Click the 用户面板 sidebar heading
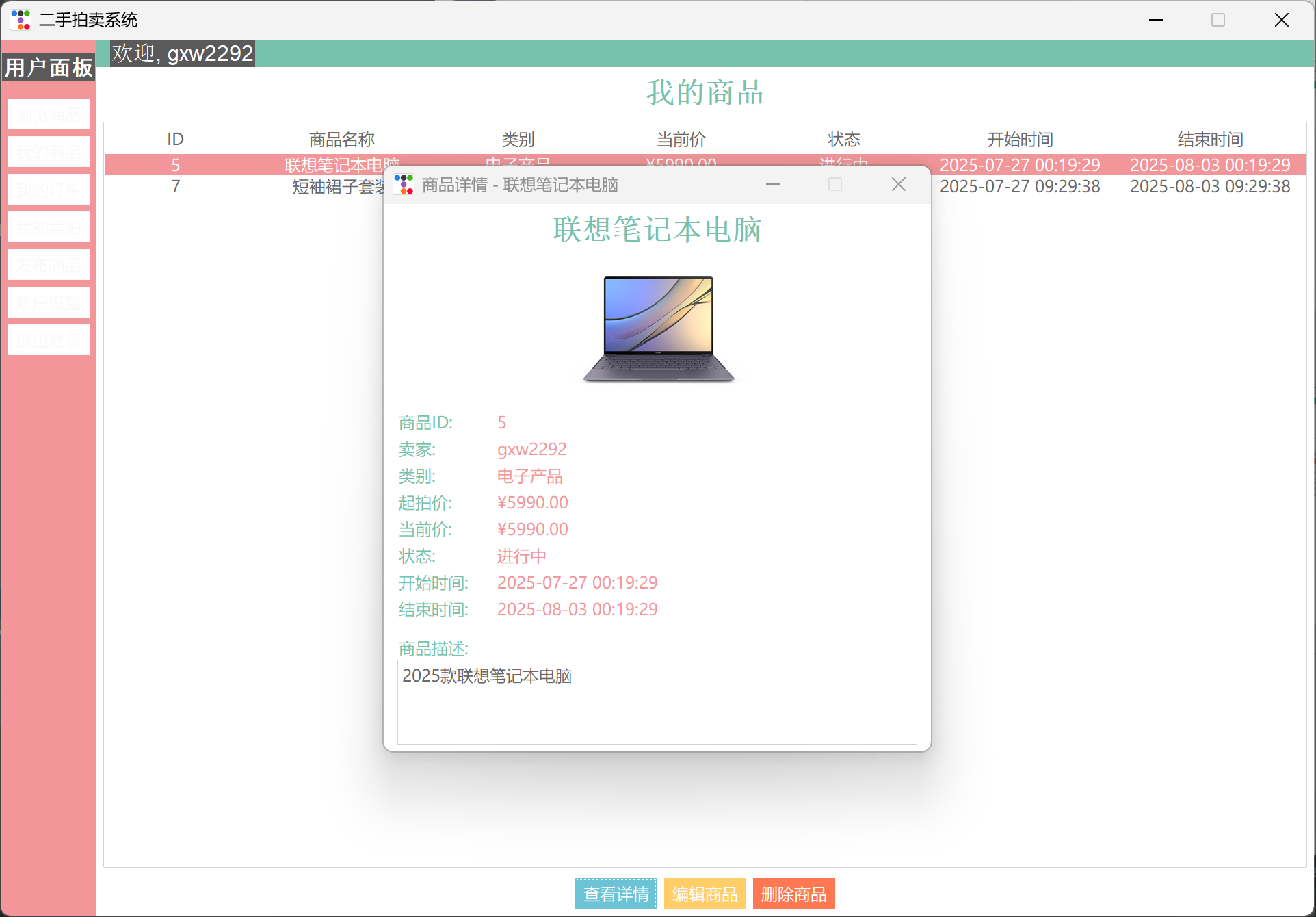 click(49, 68)
